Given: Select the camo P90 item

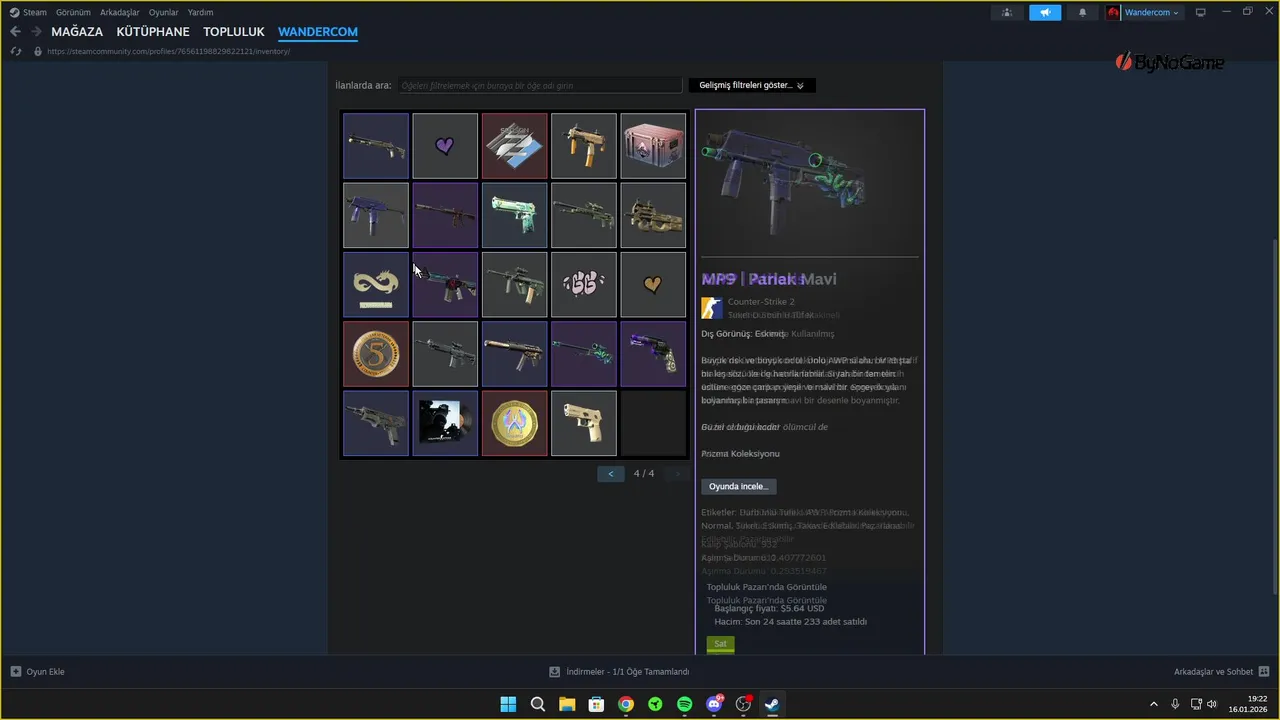Looking at the screenshot, I should 653,215.
